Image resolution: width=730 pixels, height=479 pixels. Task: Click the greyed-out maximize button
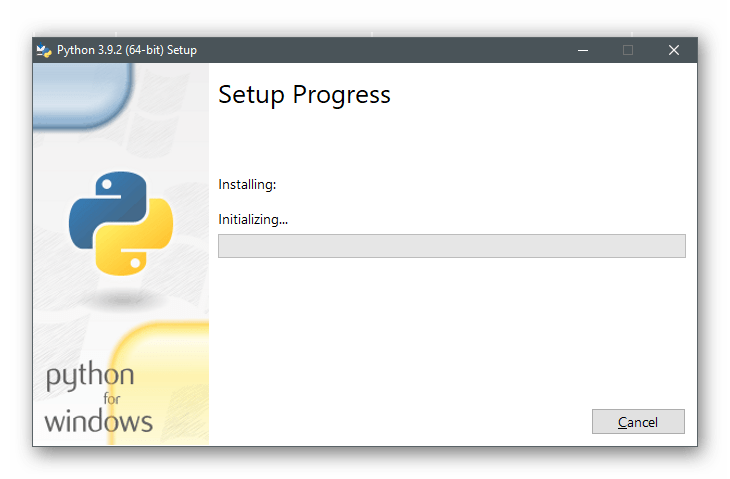coord(628,49)
